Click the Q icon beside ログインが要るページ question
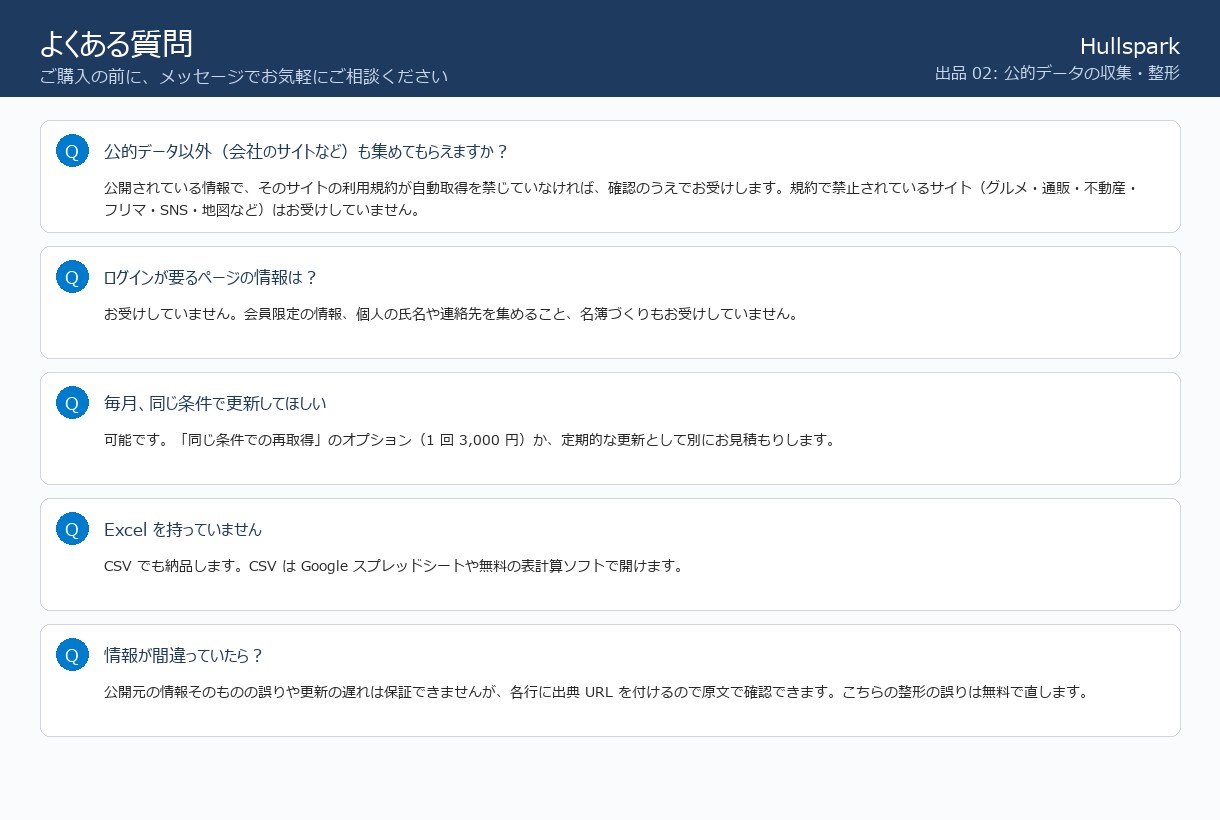The image size is (1220, 820). [x=72, y=277]
